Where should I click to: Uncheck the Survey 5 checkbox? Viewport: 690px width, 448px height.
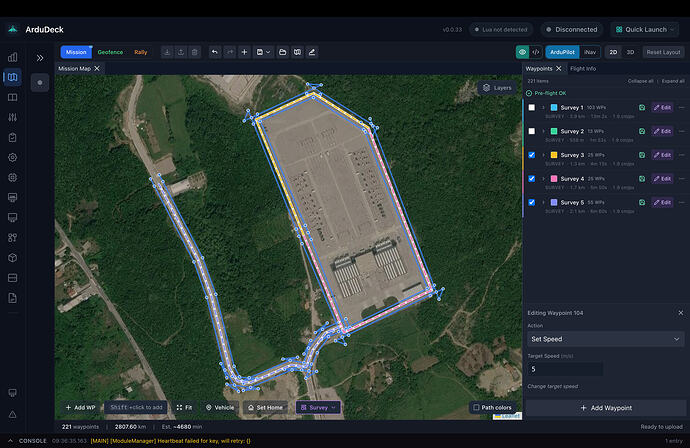pyautogui.click(x=532, y=202)
